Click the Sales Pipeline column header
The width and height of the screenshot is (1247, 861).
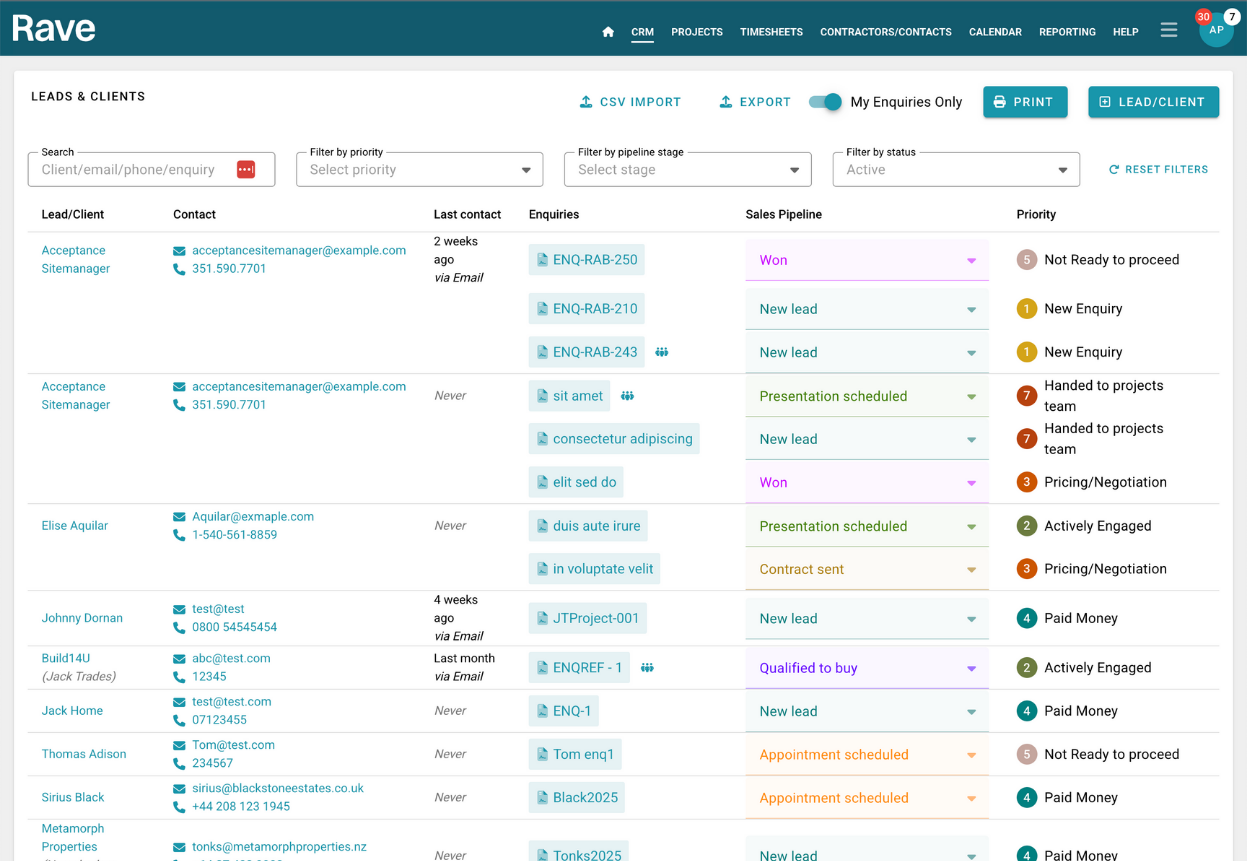(x=784, y=215)
